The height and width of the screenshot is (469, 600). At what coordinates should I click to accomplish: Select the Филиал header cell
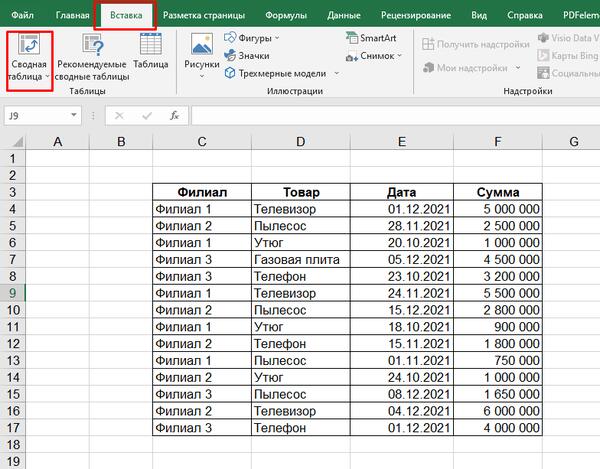pyautogui.click(x=202, y=192)
